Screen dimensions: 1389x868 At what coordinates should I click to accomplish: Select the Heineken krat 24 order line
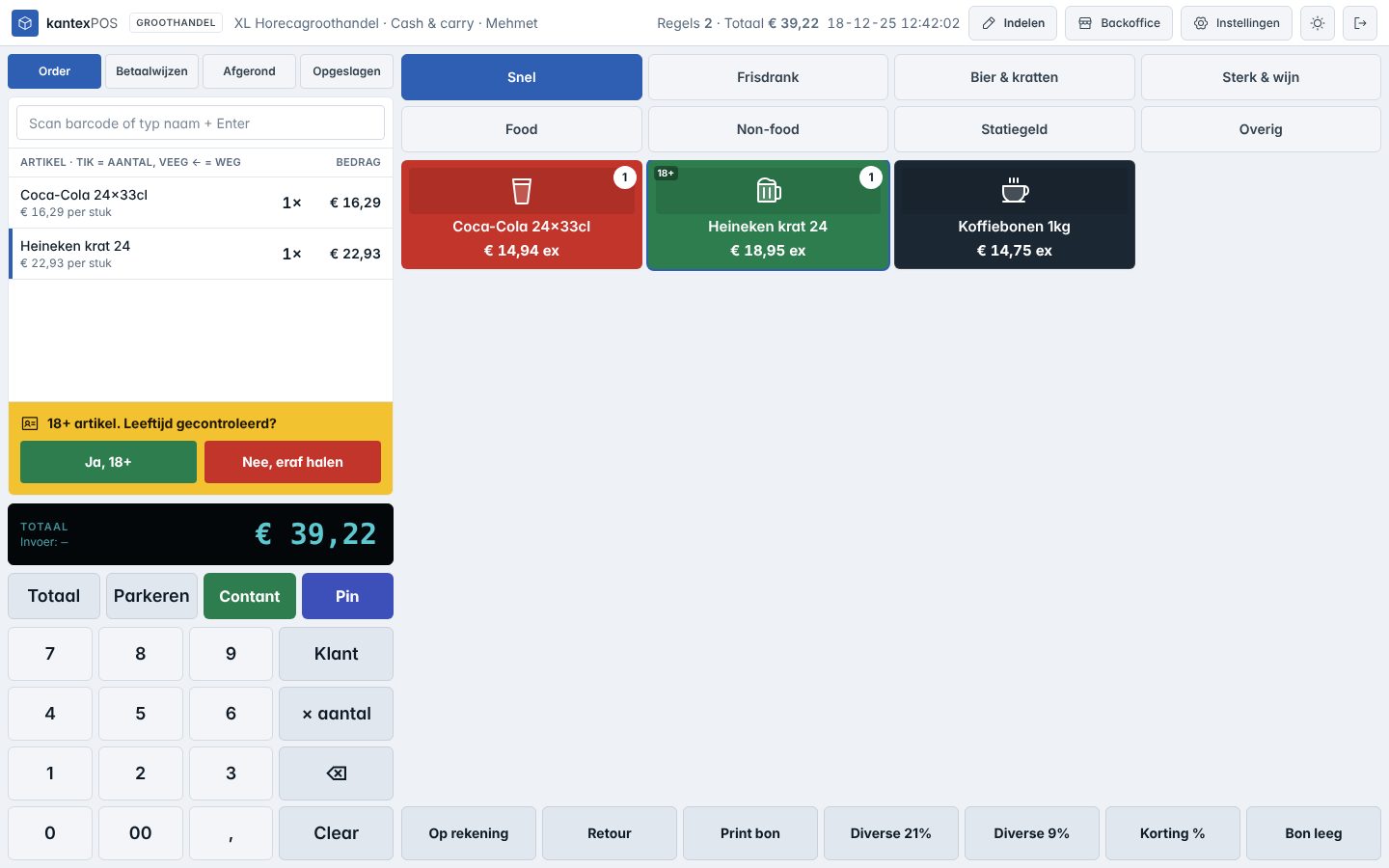(201, 254)
